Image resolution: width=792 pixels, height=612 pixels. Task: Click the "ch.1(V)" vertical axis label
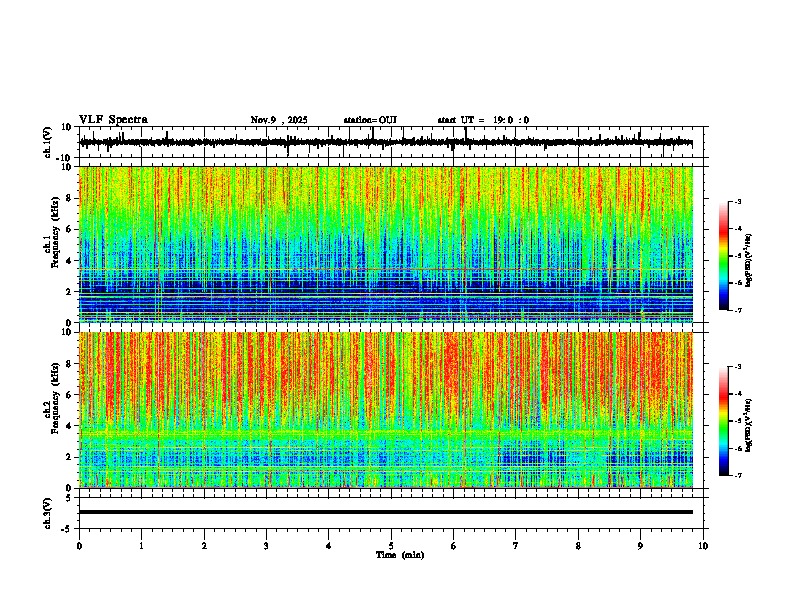click(48, 142)
